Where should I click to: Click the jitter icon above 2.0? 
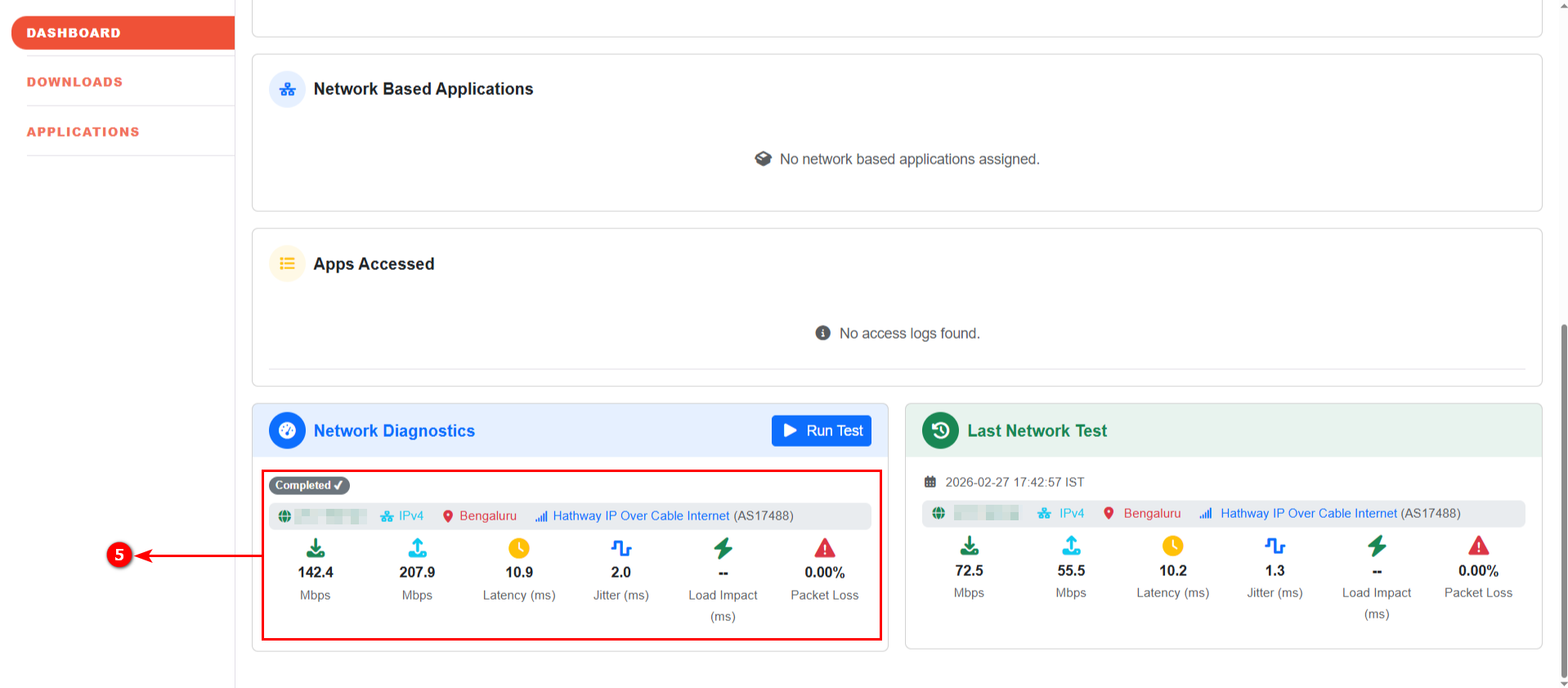click(x=621, y=547)
